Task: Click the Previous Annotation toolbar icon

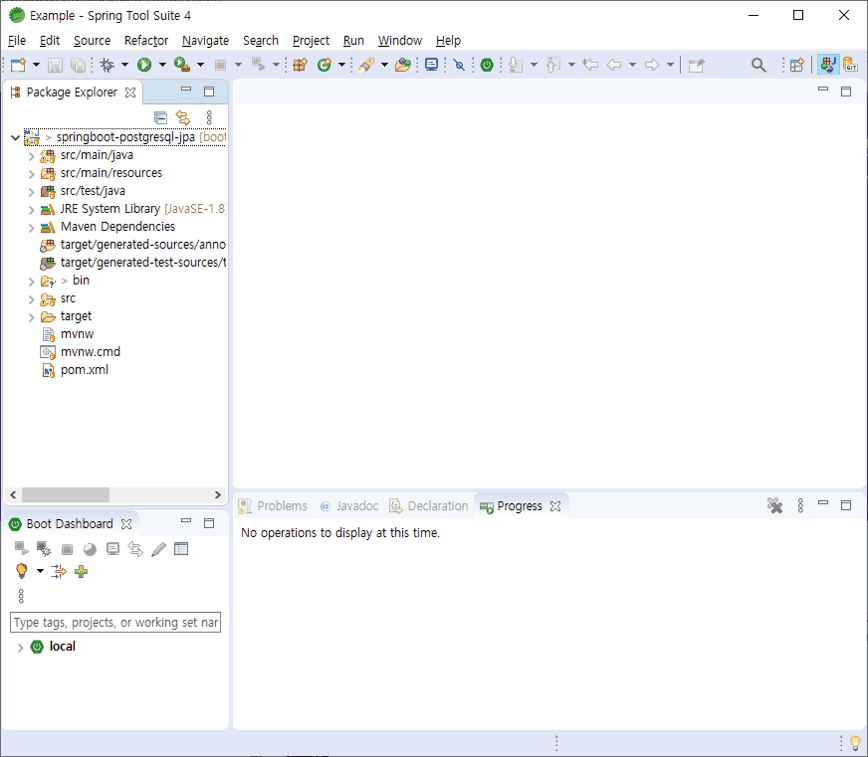Action: point(553,65)
